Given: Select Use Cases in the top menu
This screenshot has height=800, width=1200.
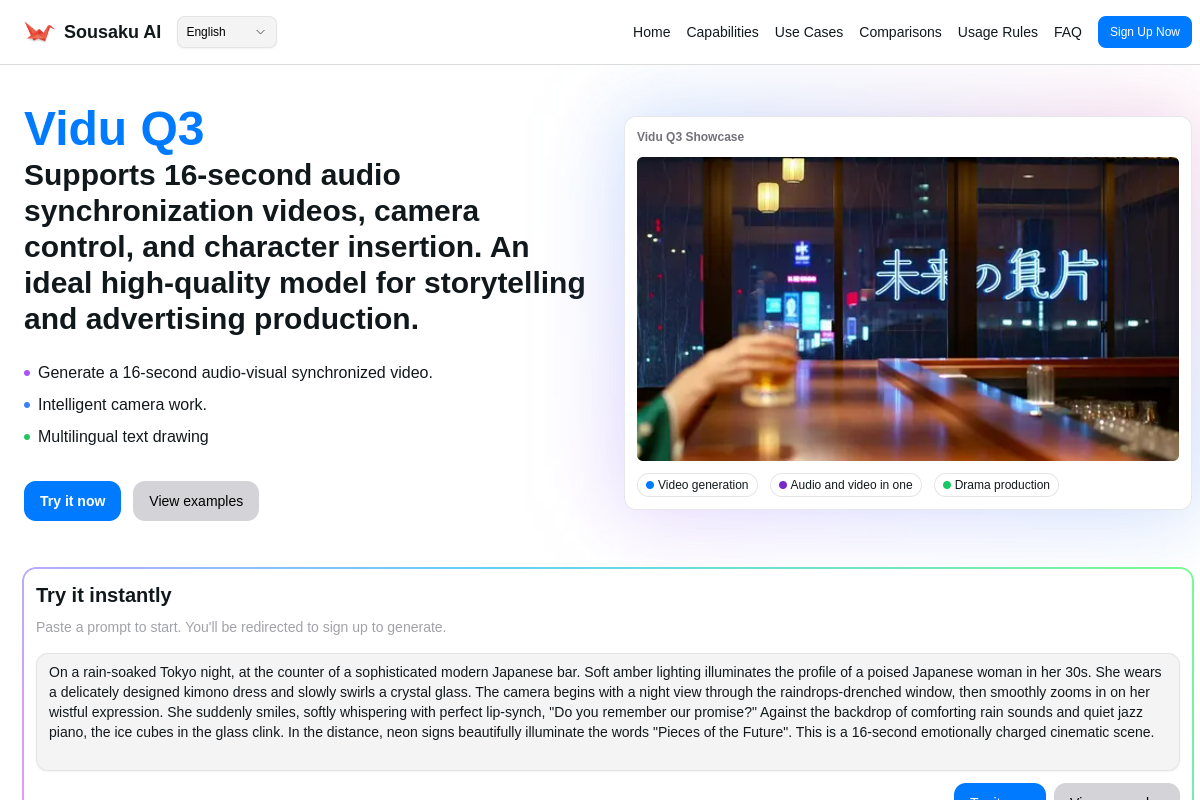Looking at the screenshot, I should [808, 32].
